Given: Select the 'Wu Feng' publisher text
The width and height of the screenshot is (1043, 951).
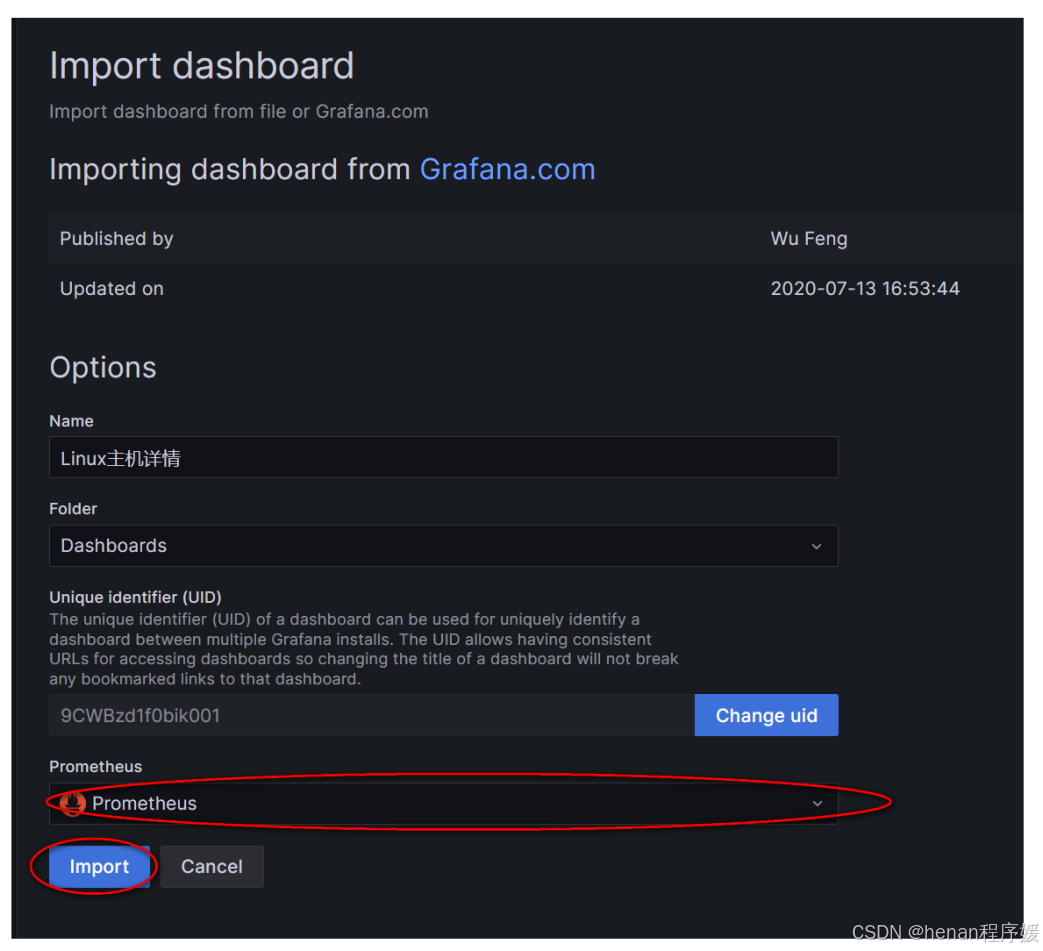Looking at the screenshot, I should tap(809, 239).
